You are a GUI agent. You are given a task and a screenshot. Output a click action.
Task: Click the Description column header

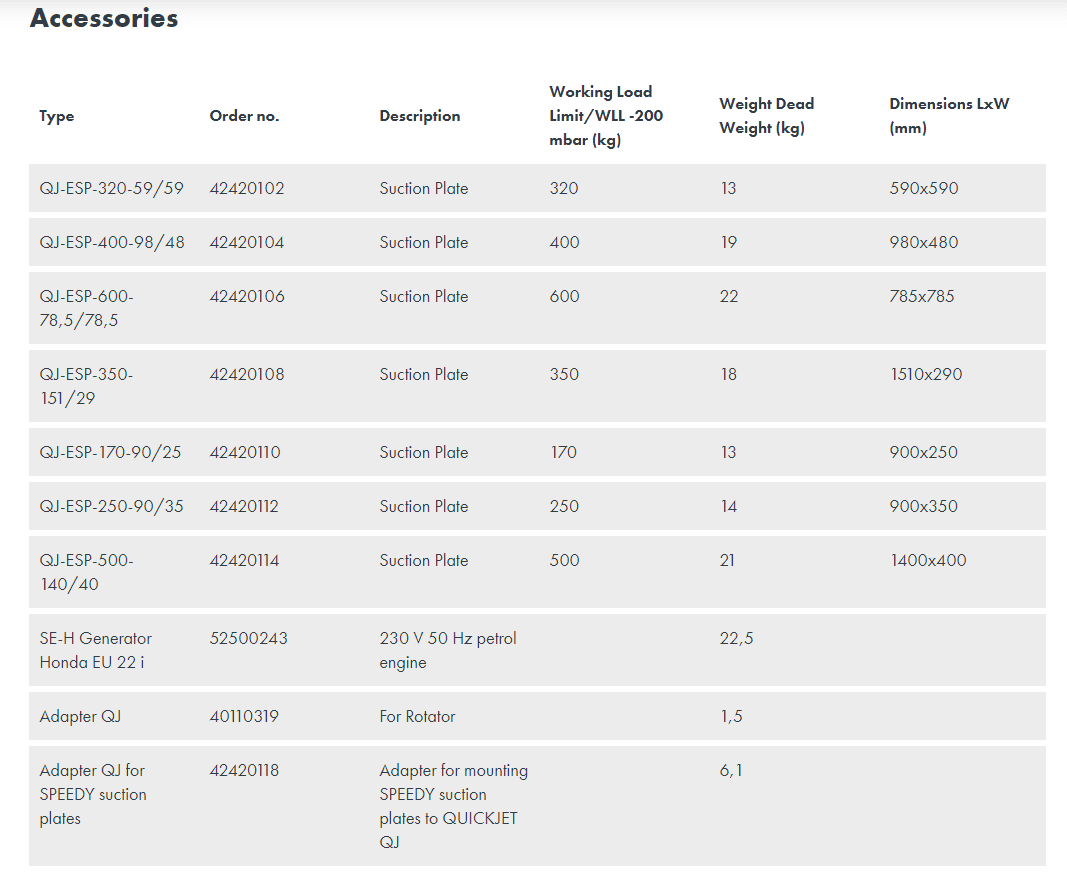pyautogui.click(x=420, y=116)
